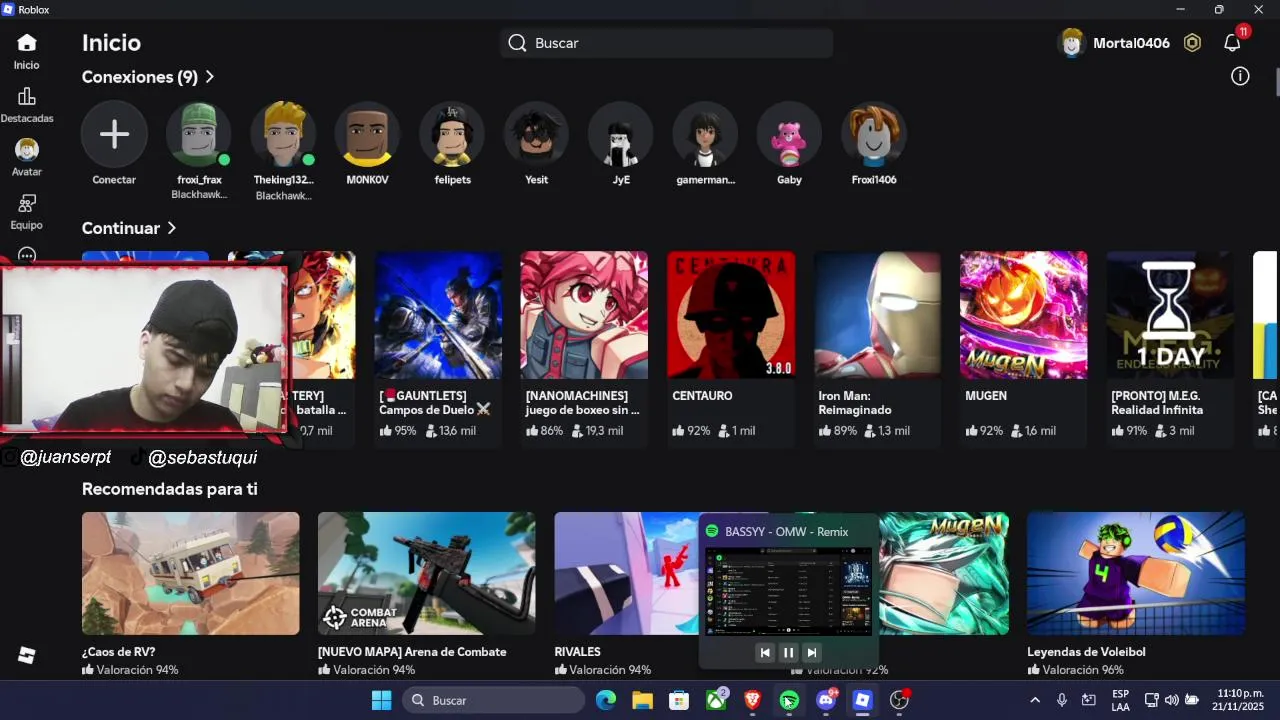Viewport: 1280px width, 720px height.
Task: Open Destacadas charts in sidebar
Action: click(27, 97)
